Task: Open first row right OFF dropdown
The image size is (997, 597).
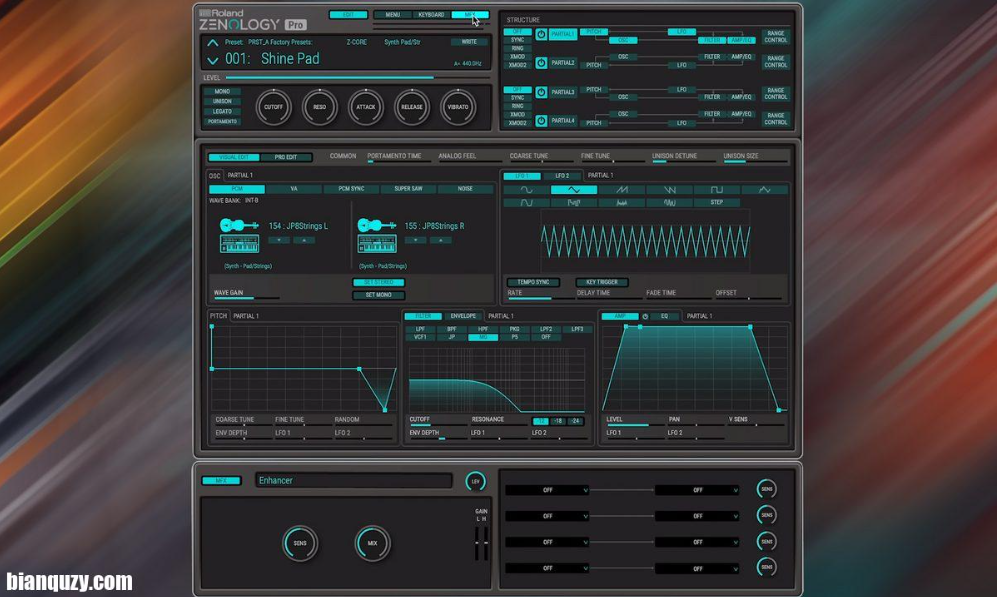Action: point(698,490)
